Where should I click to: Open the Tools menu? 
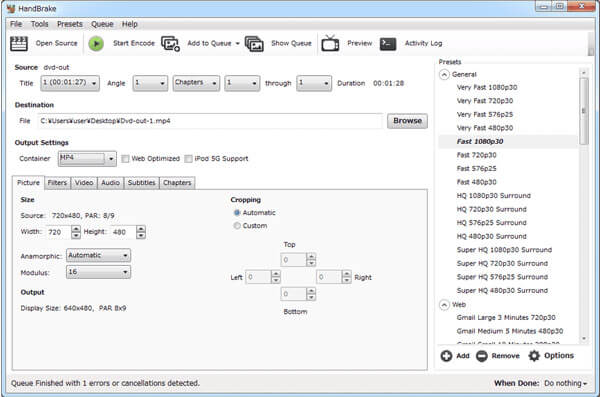coord(39,24)
